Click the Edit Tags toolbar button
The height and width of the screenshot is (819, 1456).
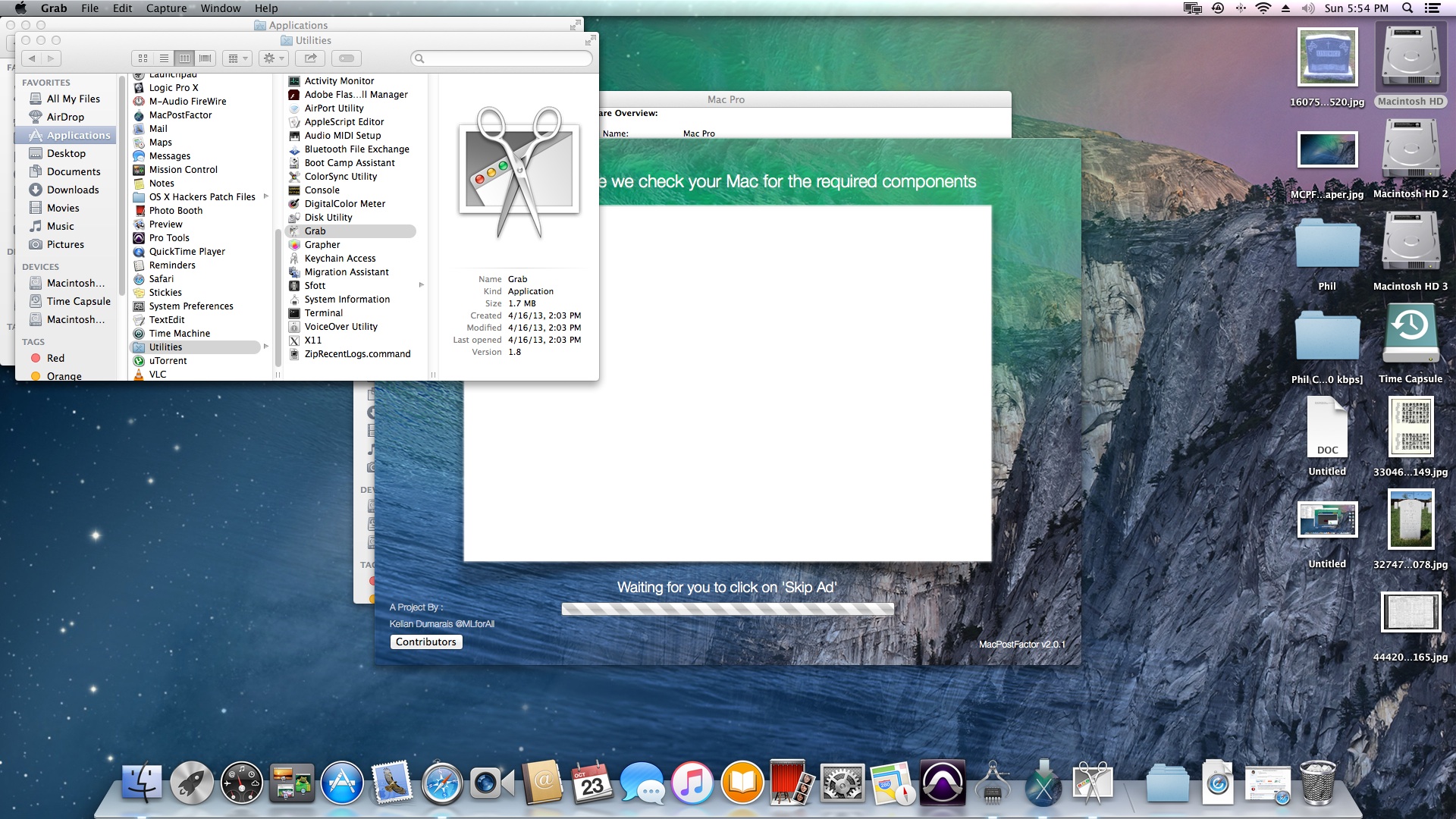click(346, 58)
